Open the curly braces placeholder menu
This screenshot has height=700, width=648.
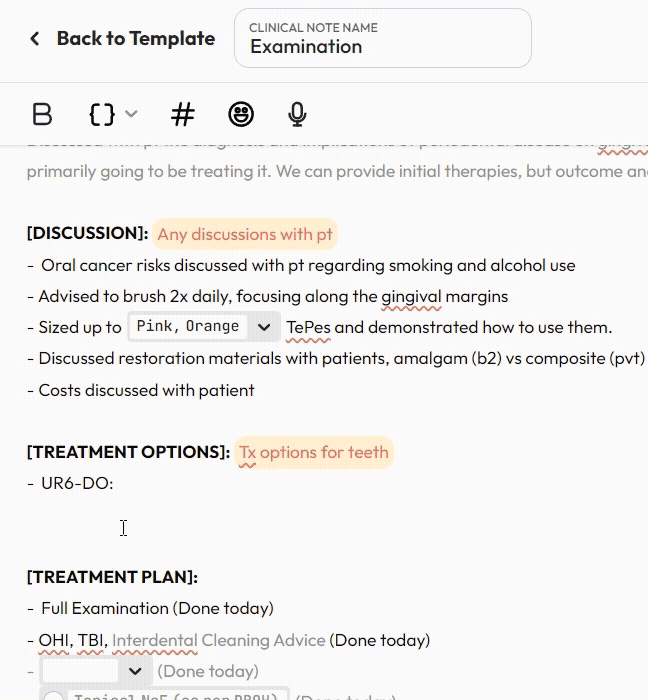click(102, 114)
